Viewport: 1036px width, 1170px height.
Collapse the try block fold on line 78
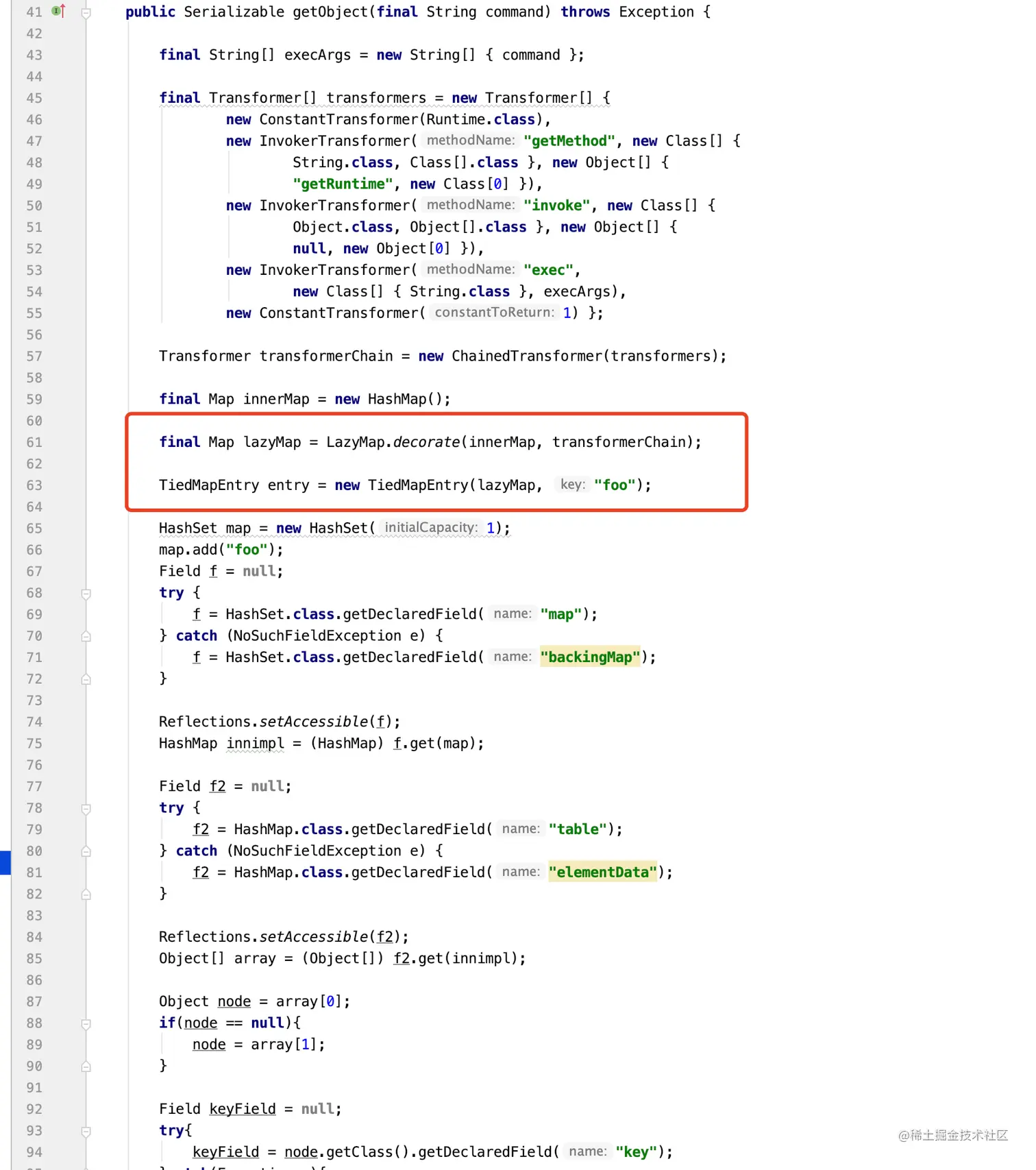pyautogui.click(x=86, y=809)
